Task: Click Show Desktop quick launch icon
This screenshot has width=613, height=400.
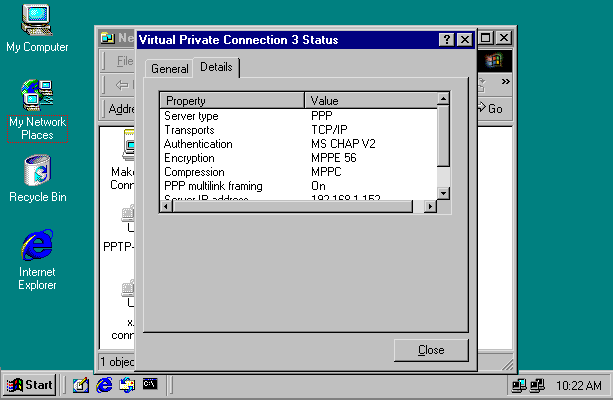Action: coord(81,384)
